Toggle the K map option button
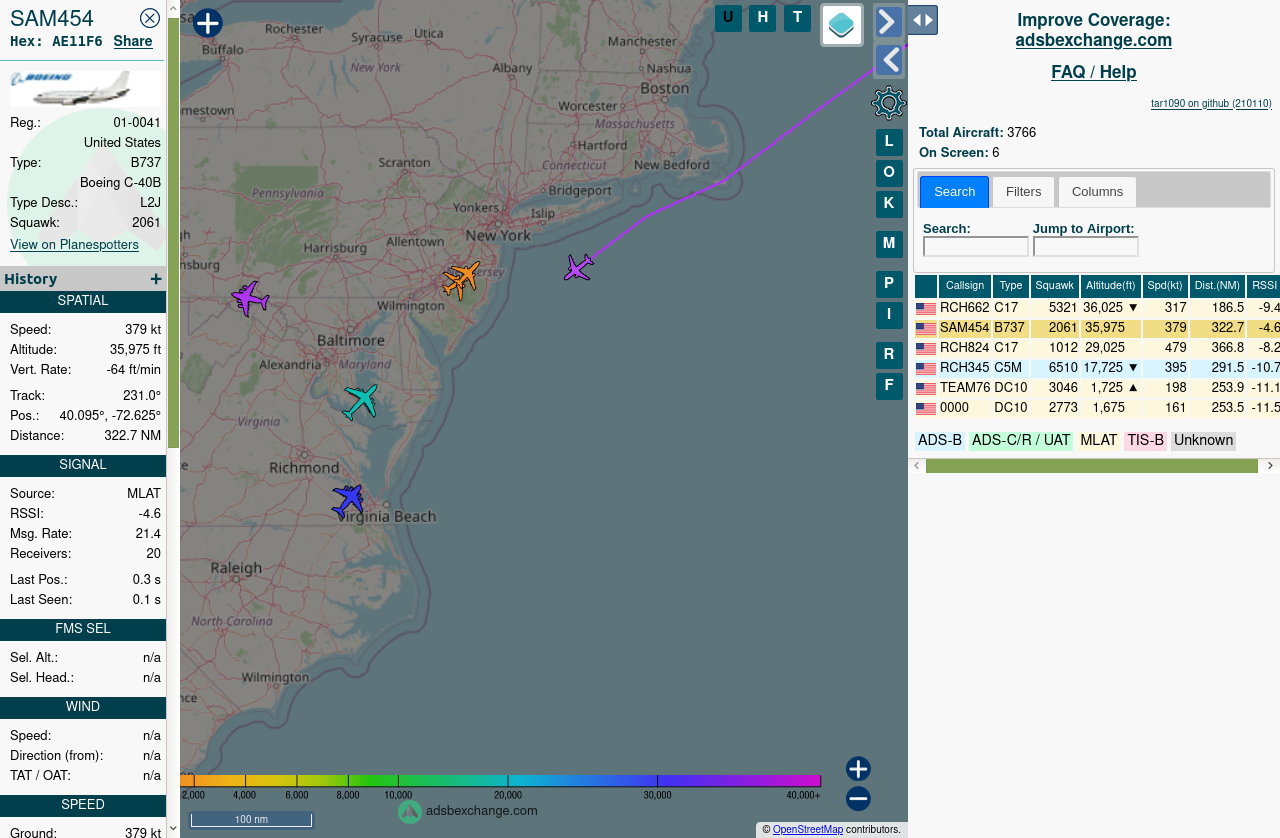1280x838 pixels. point(889,204)
